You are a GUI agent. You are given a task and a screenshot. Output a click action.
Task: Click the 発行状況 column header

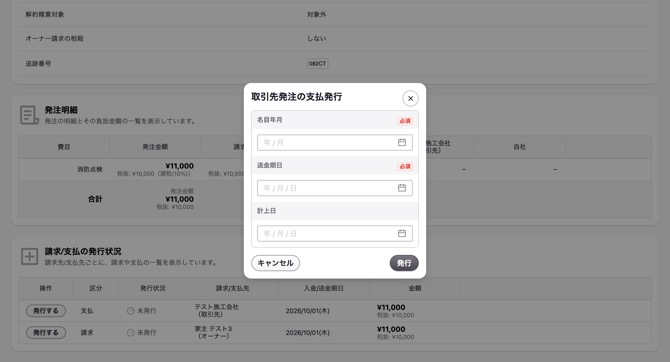[x=153, y=288]
